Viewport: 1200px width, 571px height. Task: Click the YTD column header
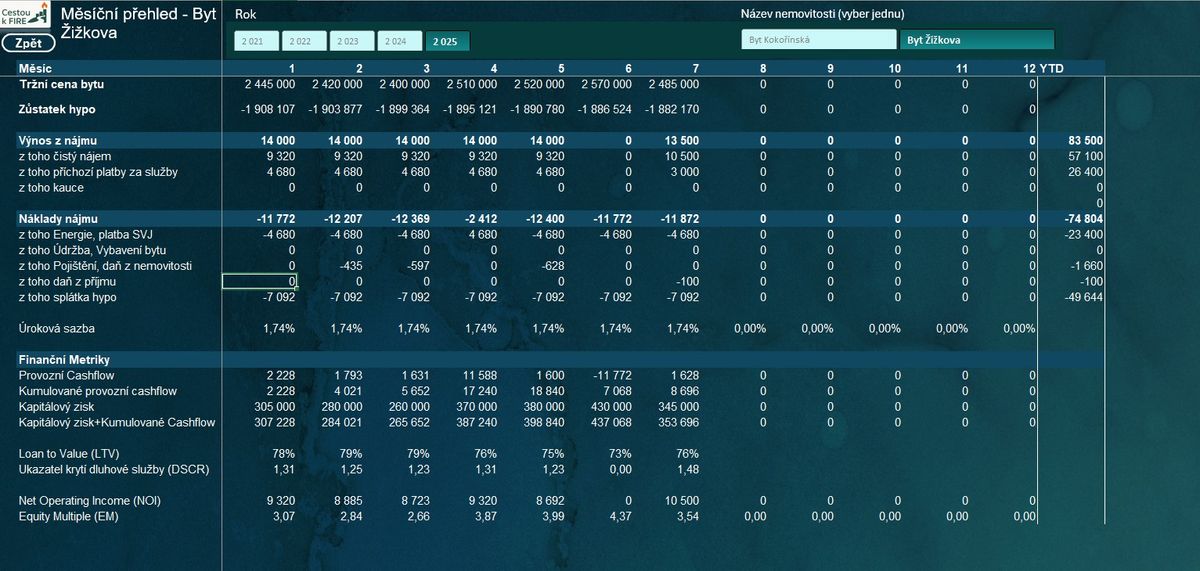[x=1052, y=68]
